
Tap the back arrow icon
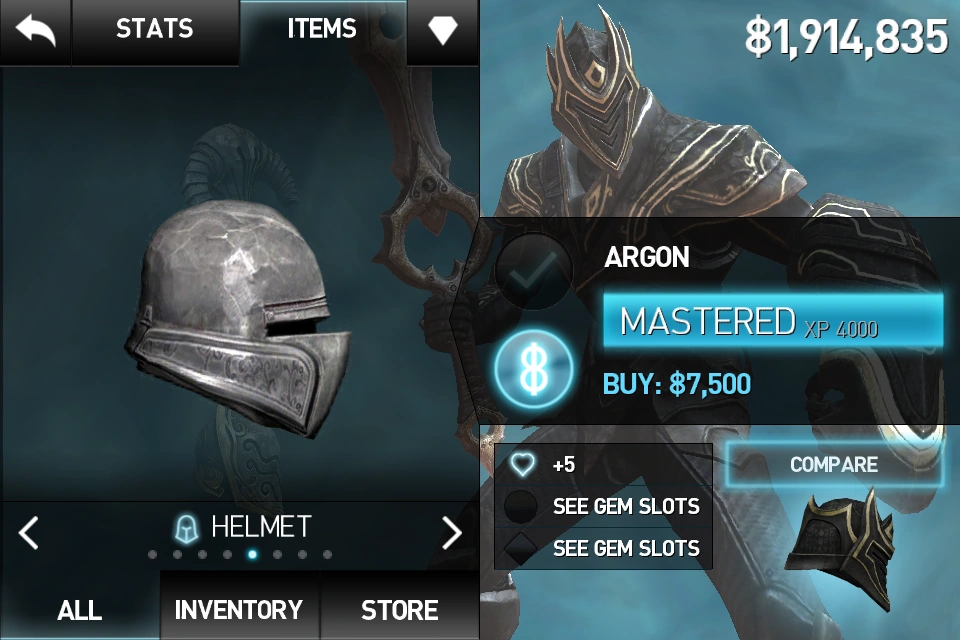pyautogui.click(x=36, y=31)
